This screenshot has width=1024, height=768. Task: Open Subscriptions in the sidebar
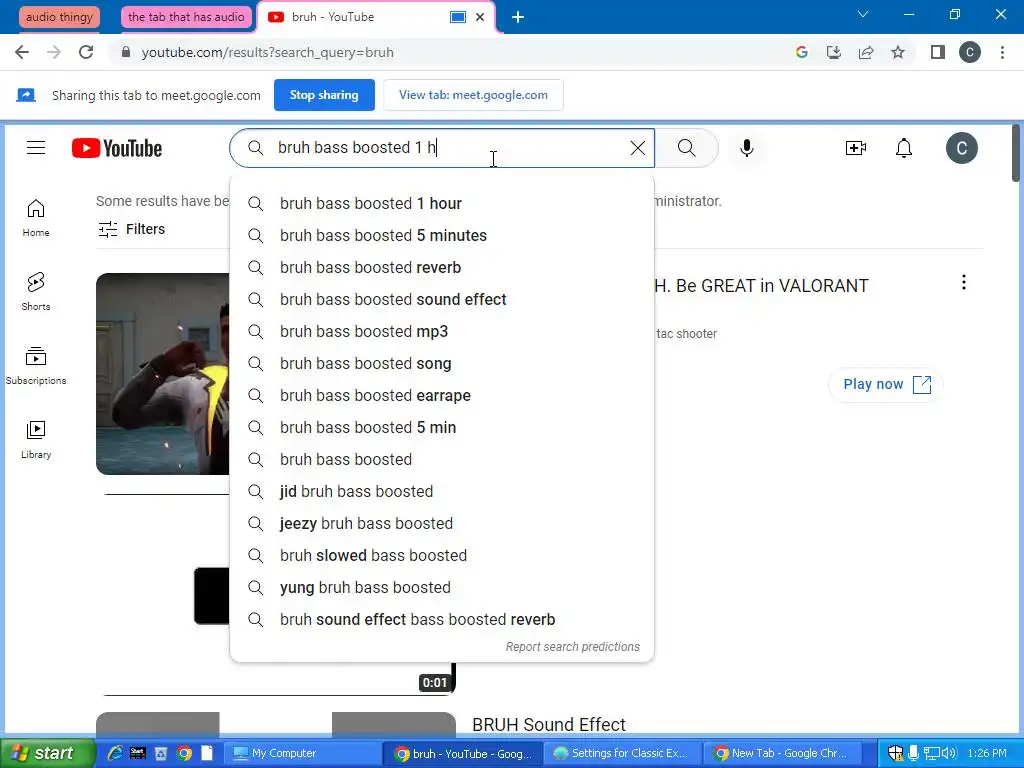36,366
